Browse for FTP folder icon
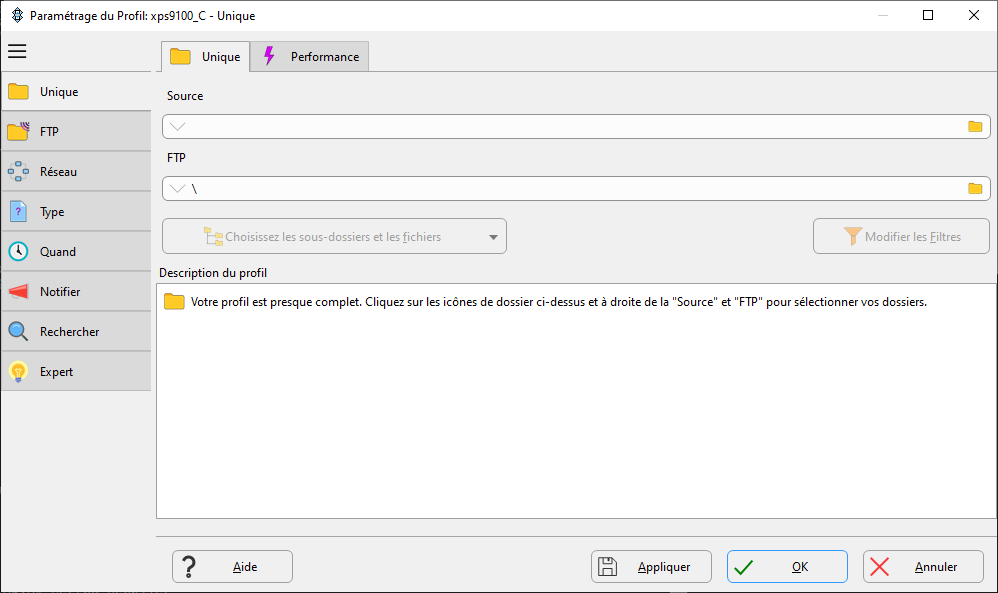The width and height of the screenshot is (998, 593). [975, 188]
